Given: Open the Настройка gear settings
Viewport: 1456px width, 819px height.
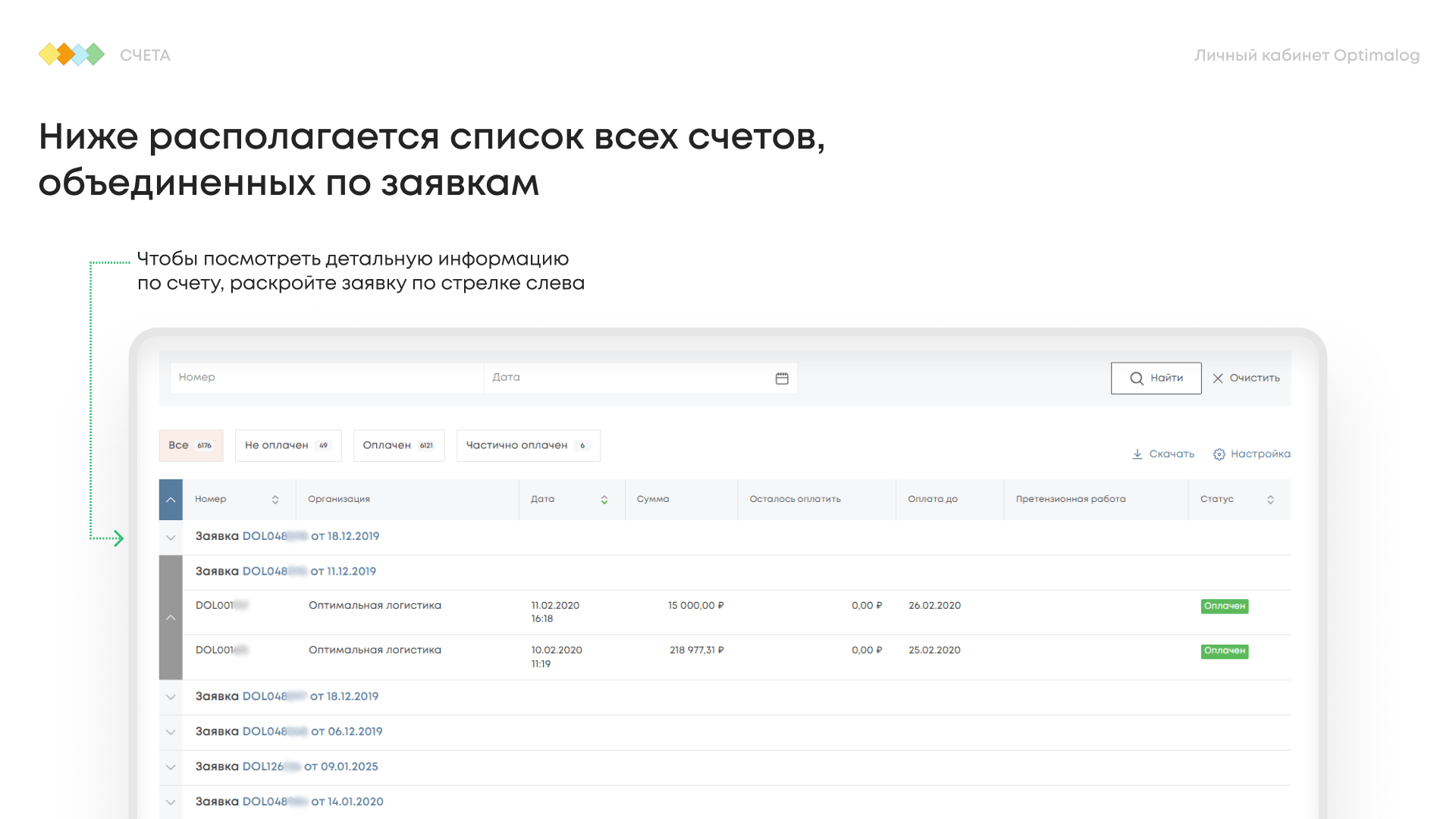Looking at the screenshot, I should click(x=1251, y=454).
